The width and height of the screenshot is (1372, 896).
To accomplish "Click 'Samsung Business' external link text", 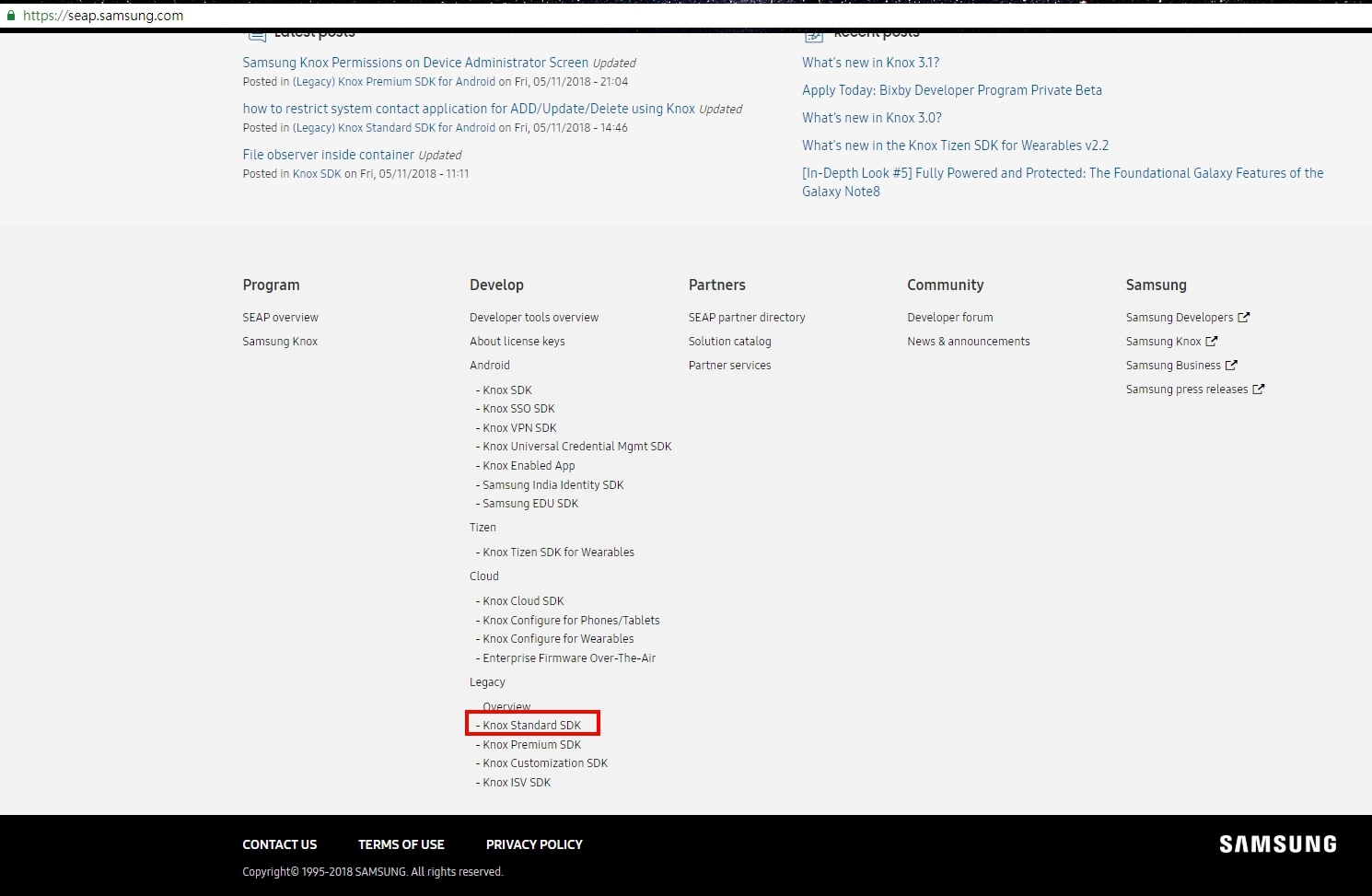I will (x=1173, y=366).
